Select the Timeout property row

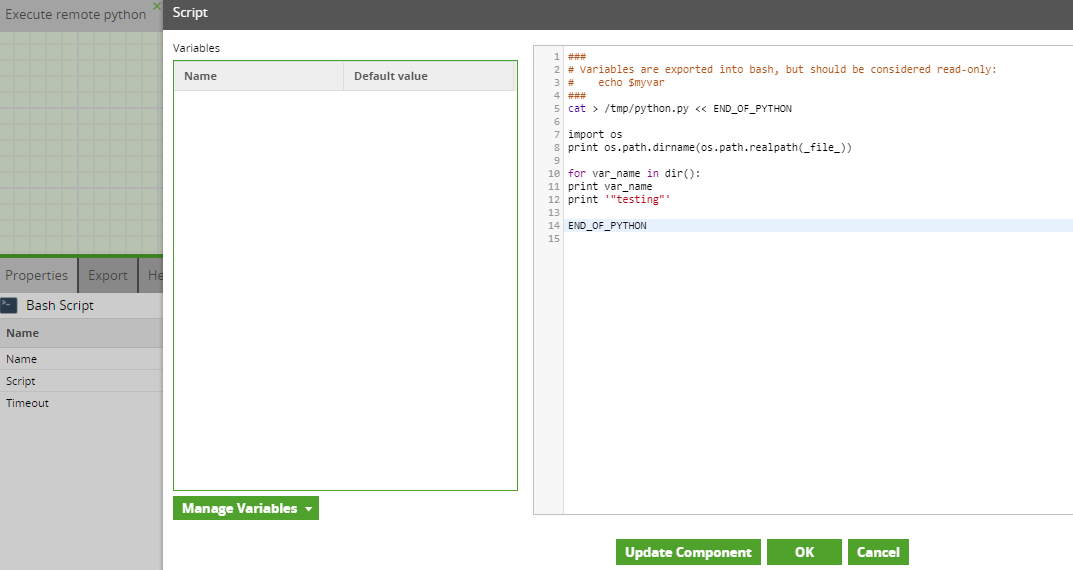point(81,403)
